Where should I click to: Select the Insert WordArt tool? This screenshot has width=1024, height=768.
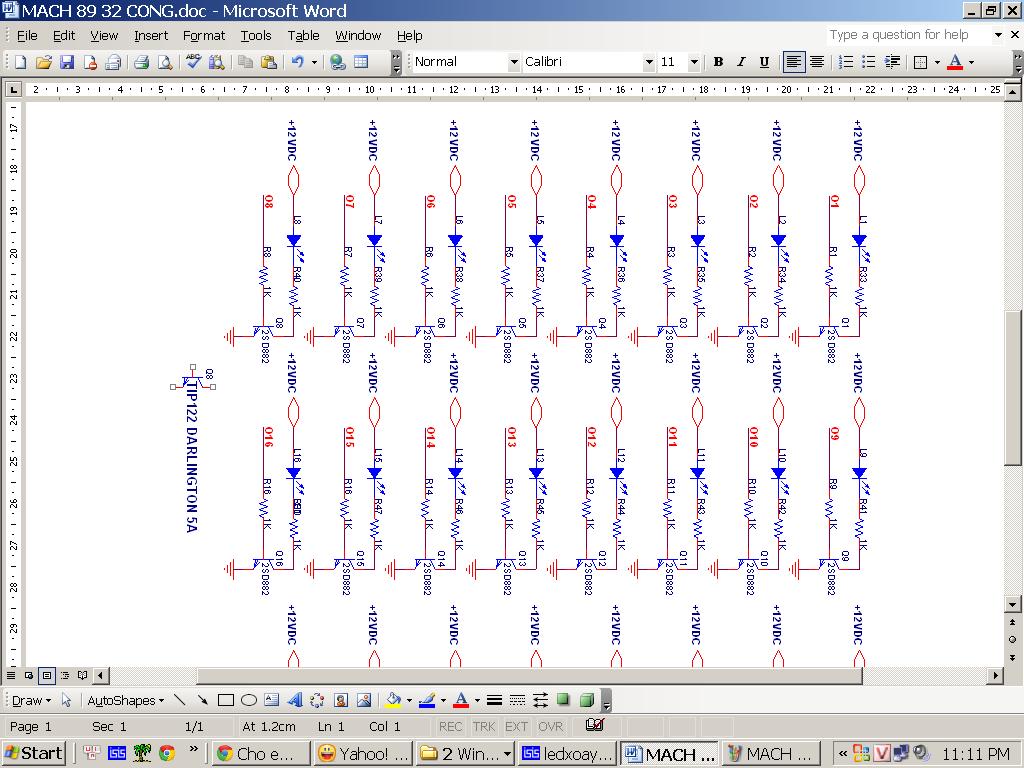point(295,700)
